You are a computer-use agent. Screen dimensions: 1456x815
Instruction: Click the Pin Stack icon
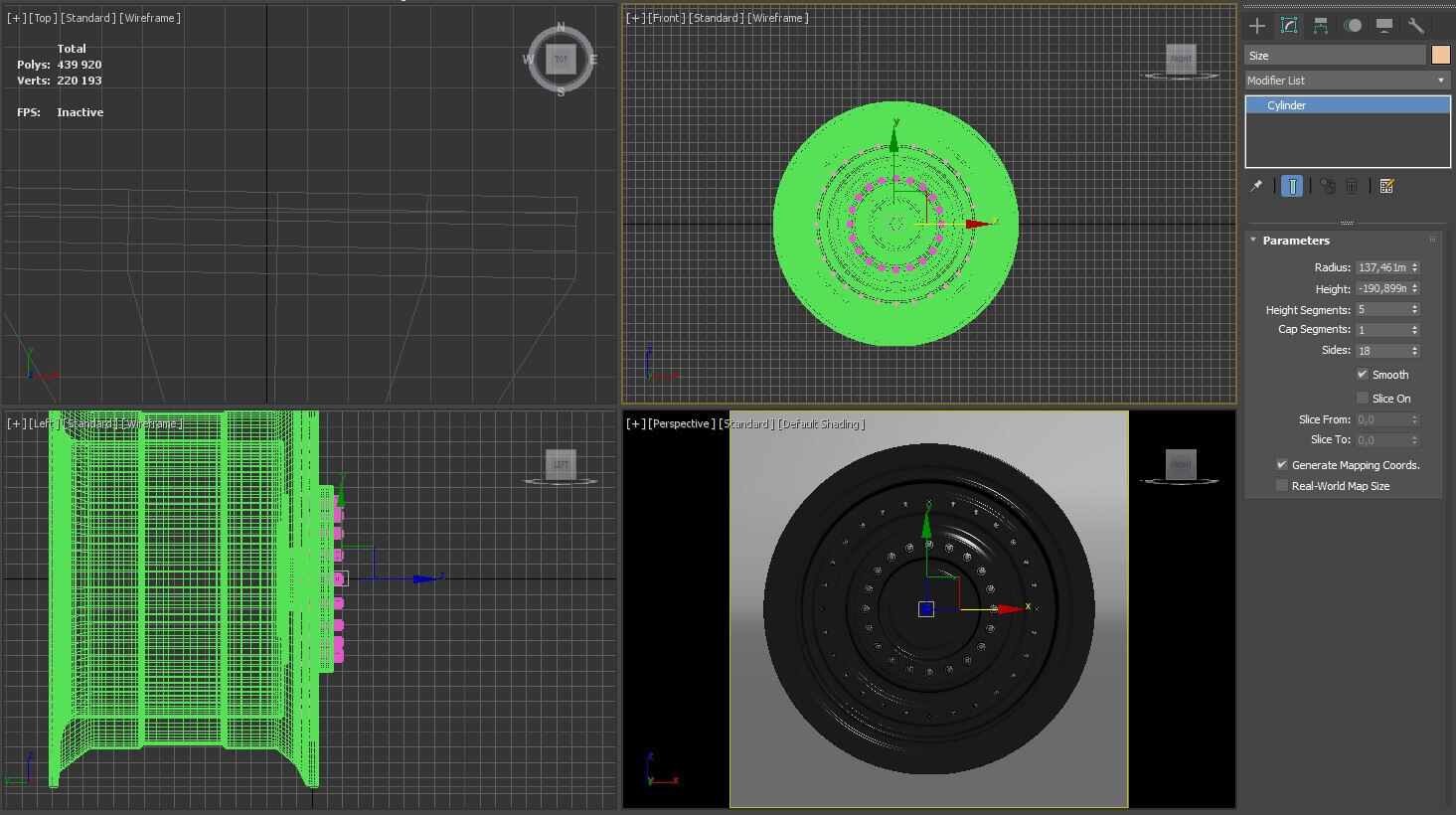coord(1256,186)
